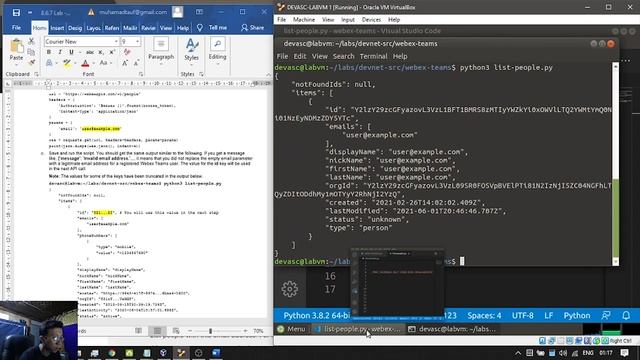Toggle Underline formatting in Word
The width and height of the screenshot is (640, 360).
(x=71, y=52)
